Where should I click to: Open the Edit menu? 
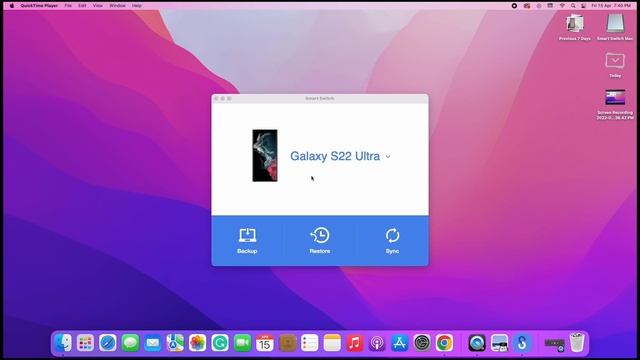82,6
